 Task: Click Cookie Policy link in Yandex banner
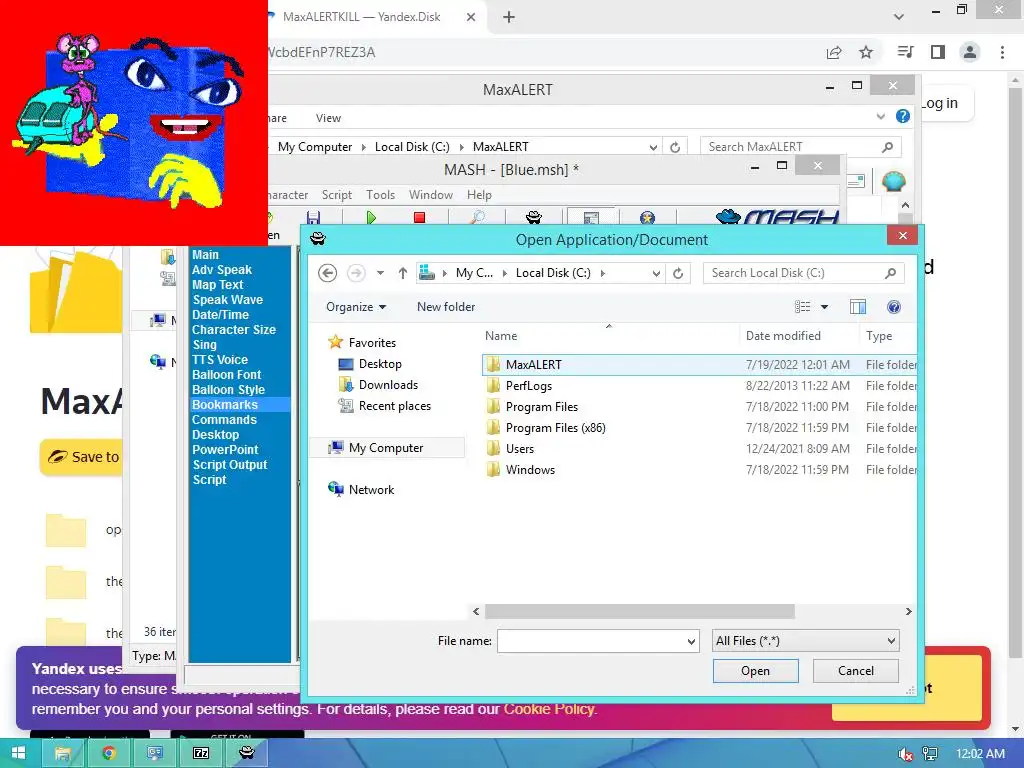coord(549,709)
